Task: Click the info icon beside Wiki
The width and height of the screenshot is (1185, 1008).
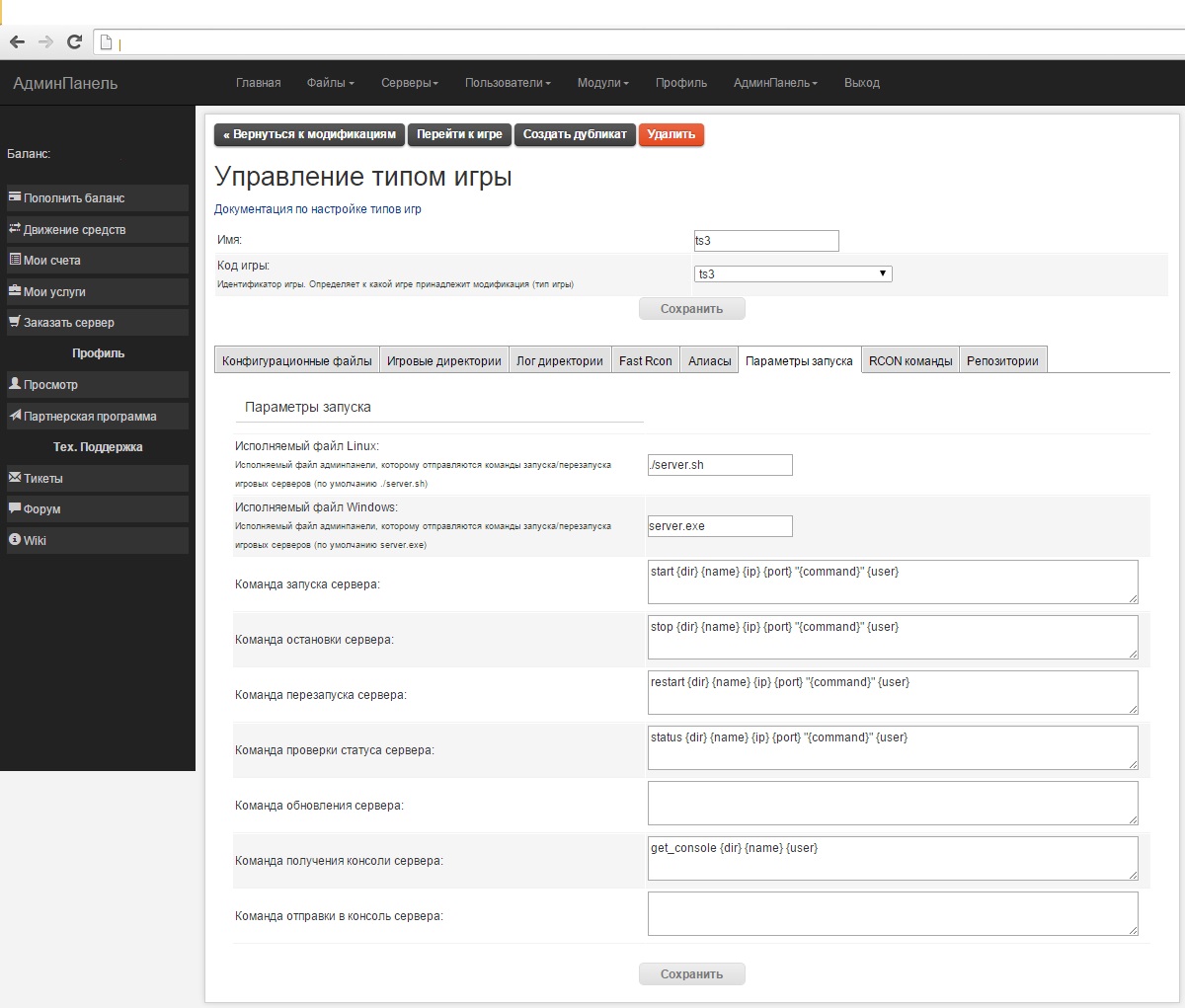Action: 15,540
